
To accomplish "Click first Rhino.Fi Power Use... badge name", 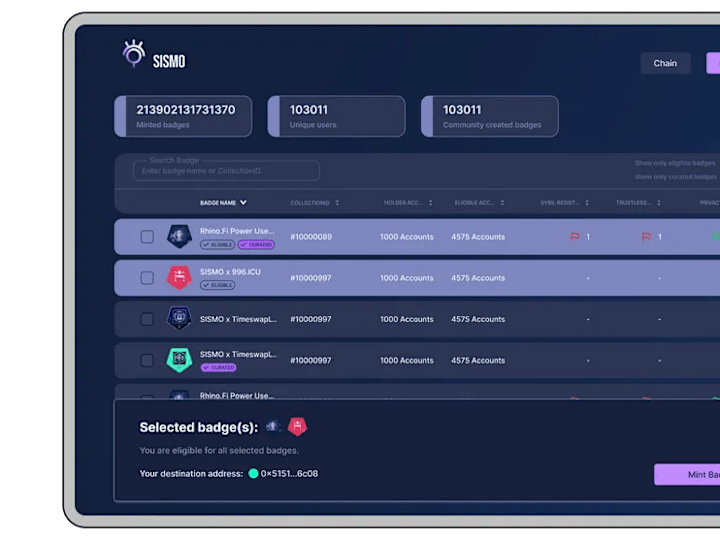I will [x=237, y=231].
